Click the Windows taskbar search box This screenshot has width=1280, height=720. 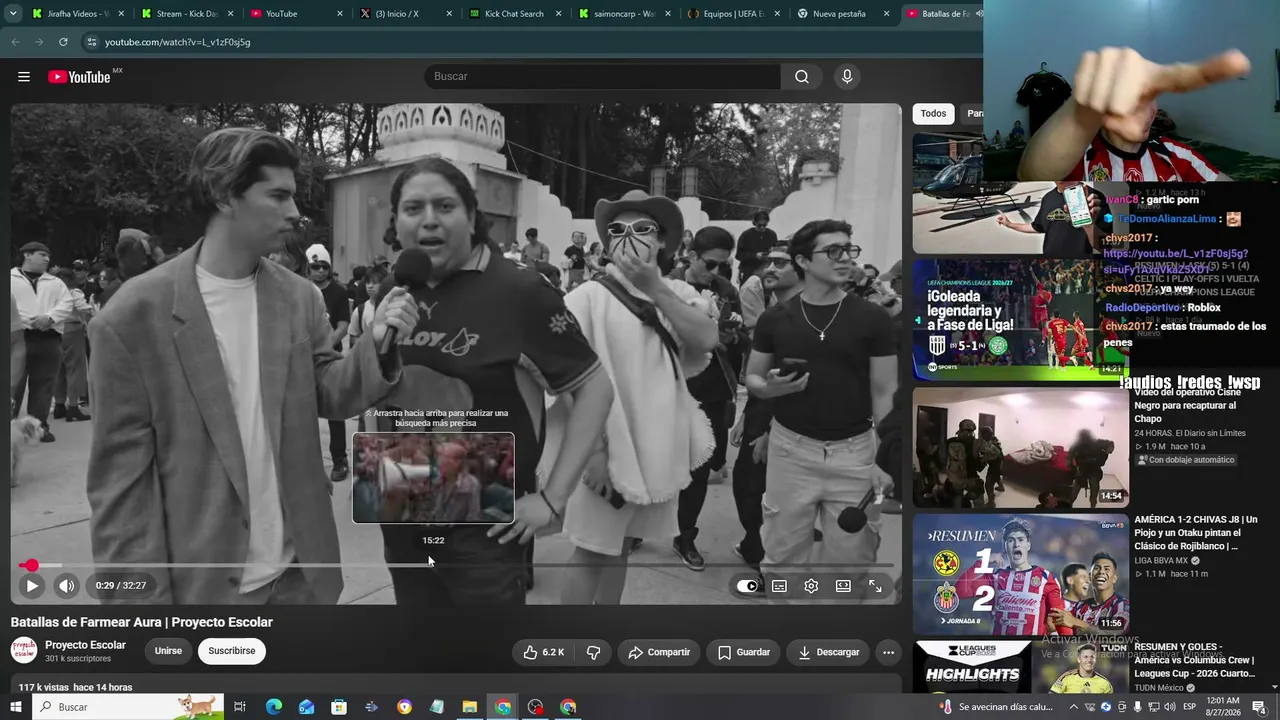click(x=128, y=707)
